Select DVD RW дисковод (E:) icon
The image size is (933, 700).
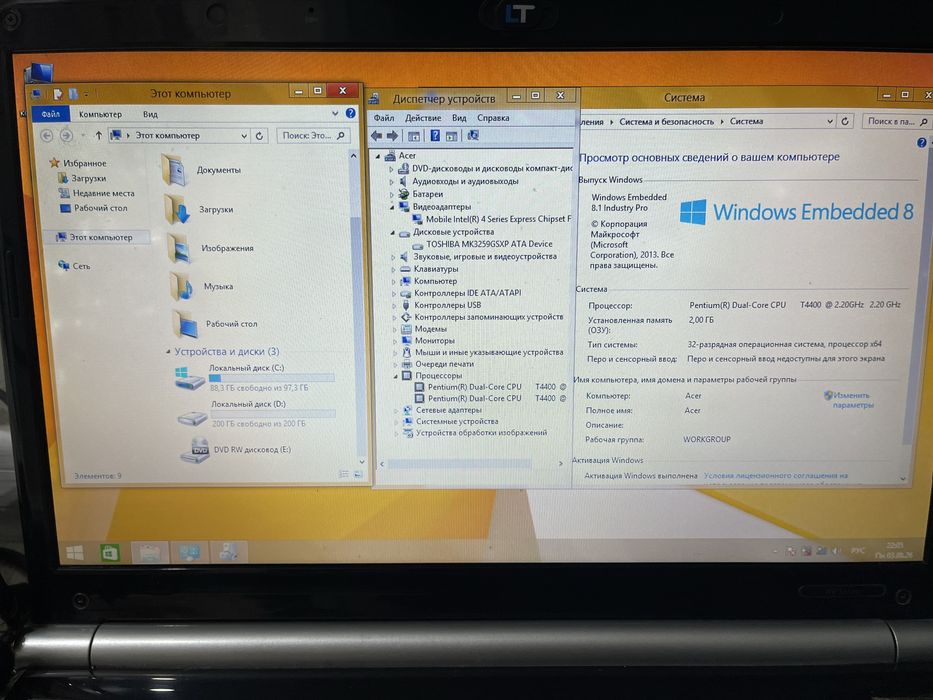195,451
